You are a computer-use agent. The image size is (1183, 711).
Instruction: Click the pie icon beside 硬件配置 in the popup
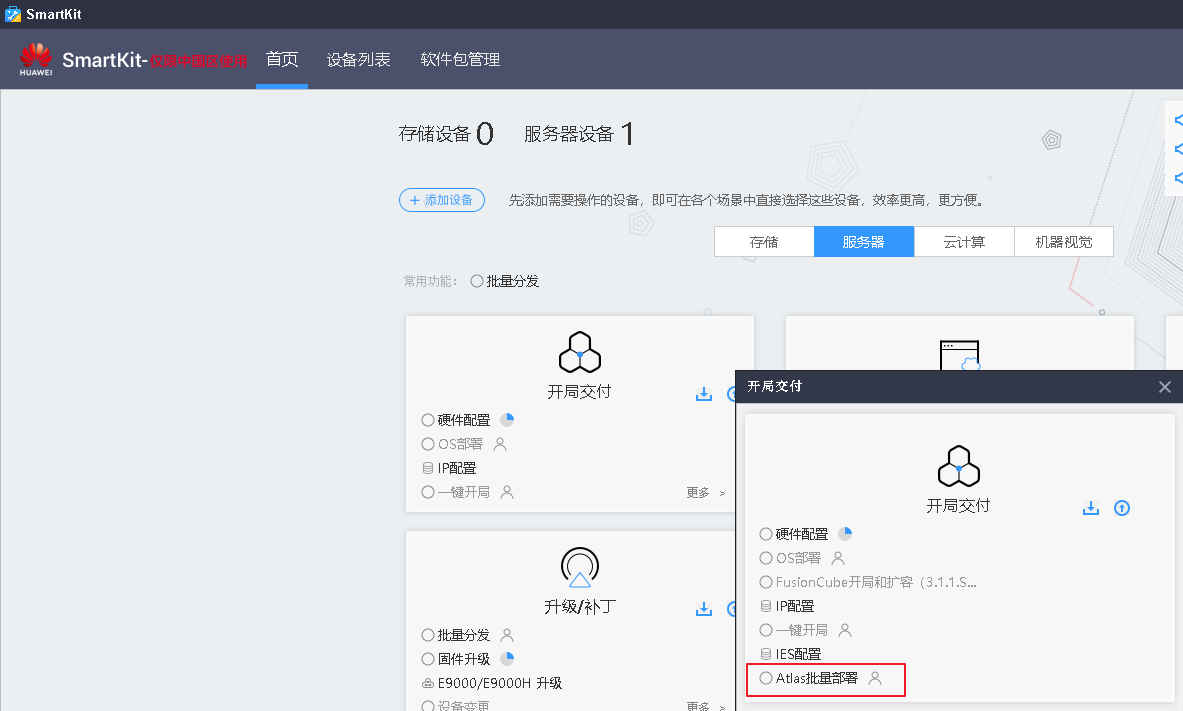[x=845, y=534]
